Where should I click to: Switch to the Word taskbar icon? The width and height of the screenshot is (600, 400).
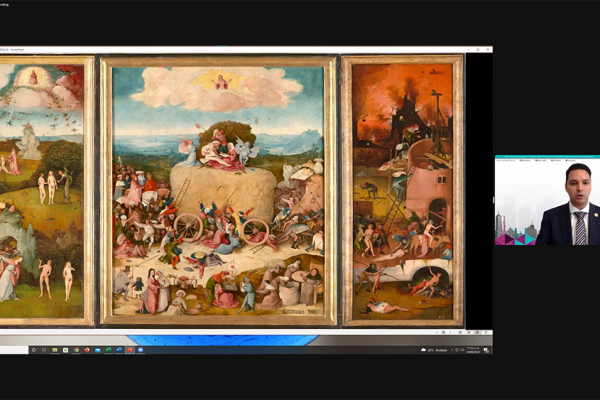(x=119, y=350)
